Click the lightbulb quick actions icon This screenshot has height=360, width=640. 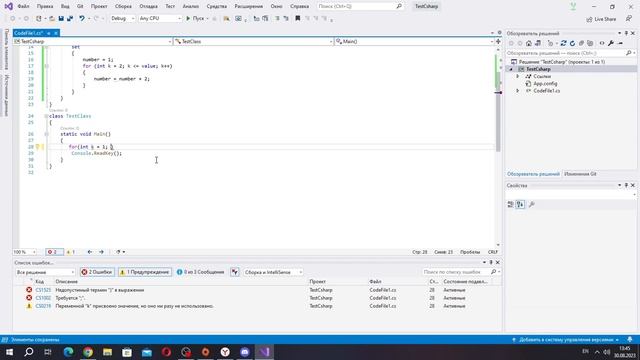pos(37,147)
